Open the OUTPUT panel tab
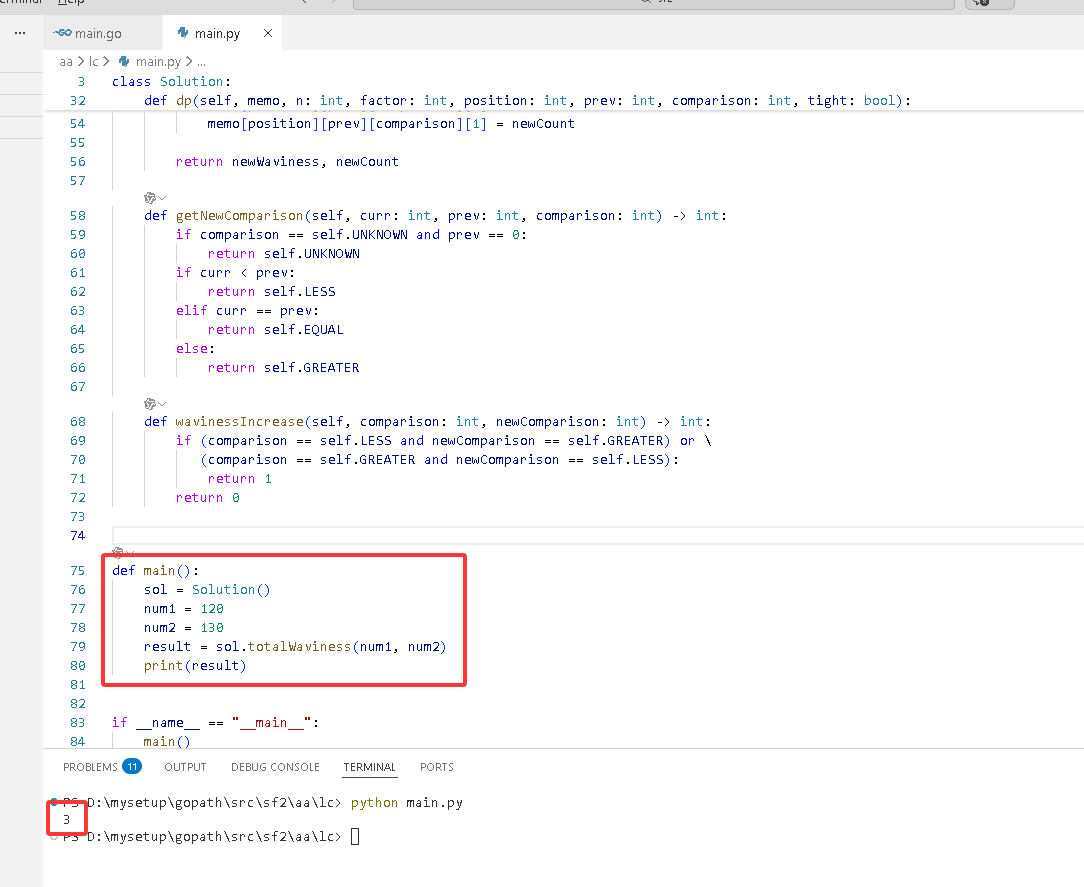This screenshot has height=887, width=1084. pos(185,767)
